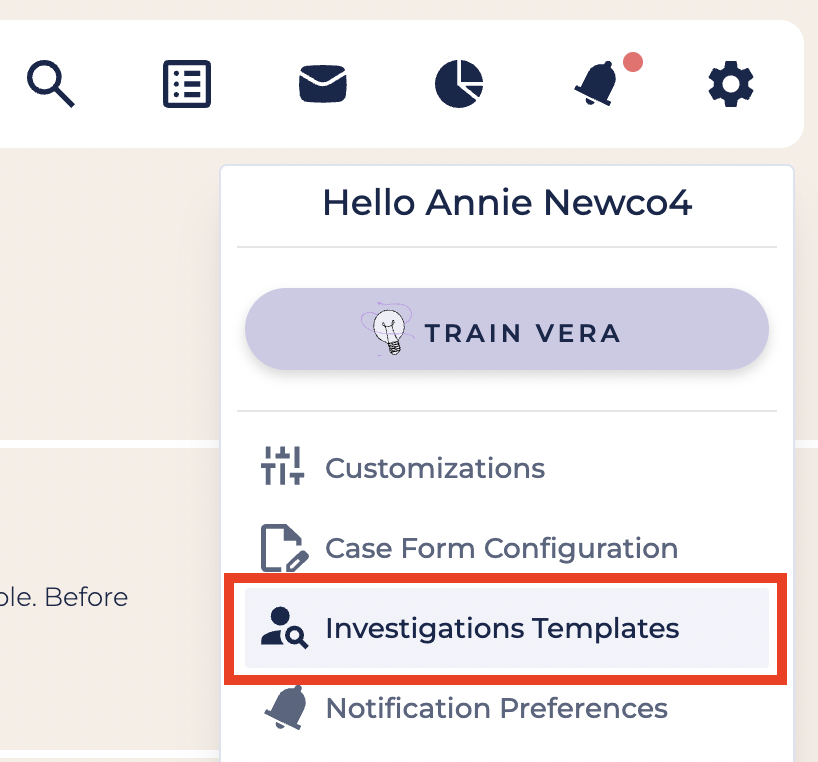Open the gear settings icon
Viewport: 818px width, 762px height.
pyautogui.click(x=731, y=84)
